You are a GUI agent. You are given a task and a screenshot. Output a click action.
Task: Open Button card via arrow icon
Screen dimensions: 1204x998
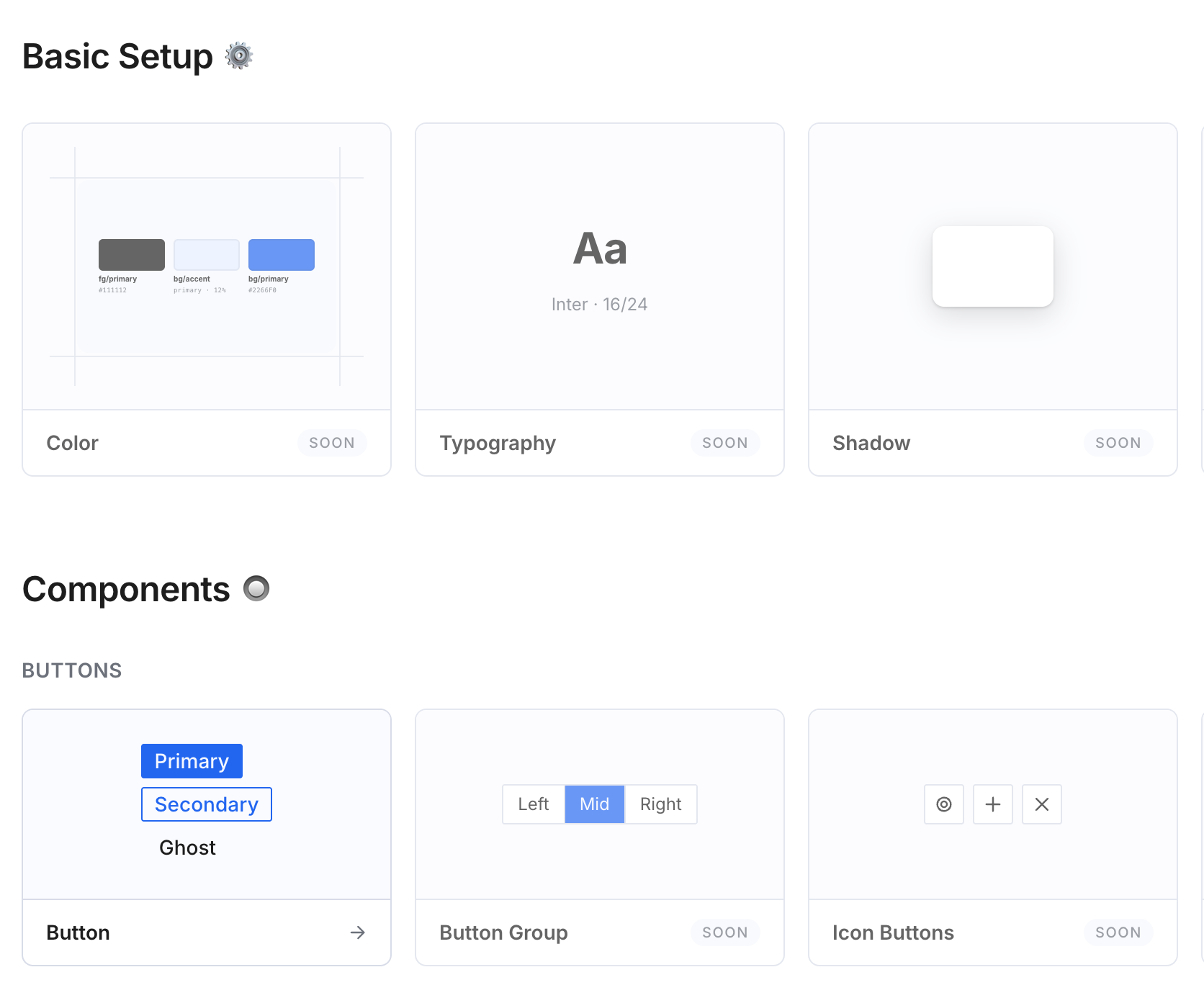tap(358, 932)
